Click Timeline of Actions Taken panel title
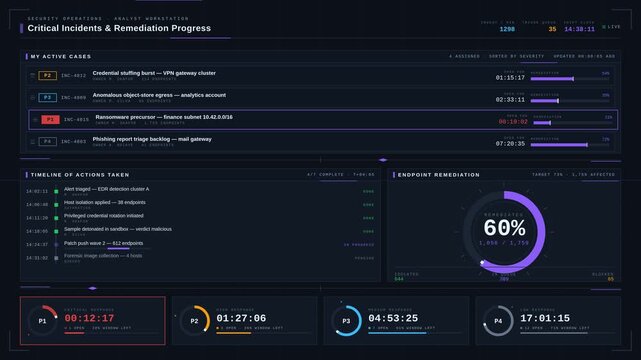641x360 pixels. point(80,175)
